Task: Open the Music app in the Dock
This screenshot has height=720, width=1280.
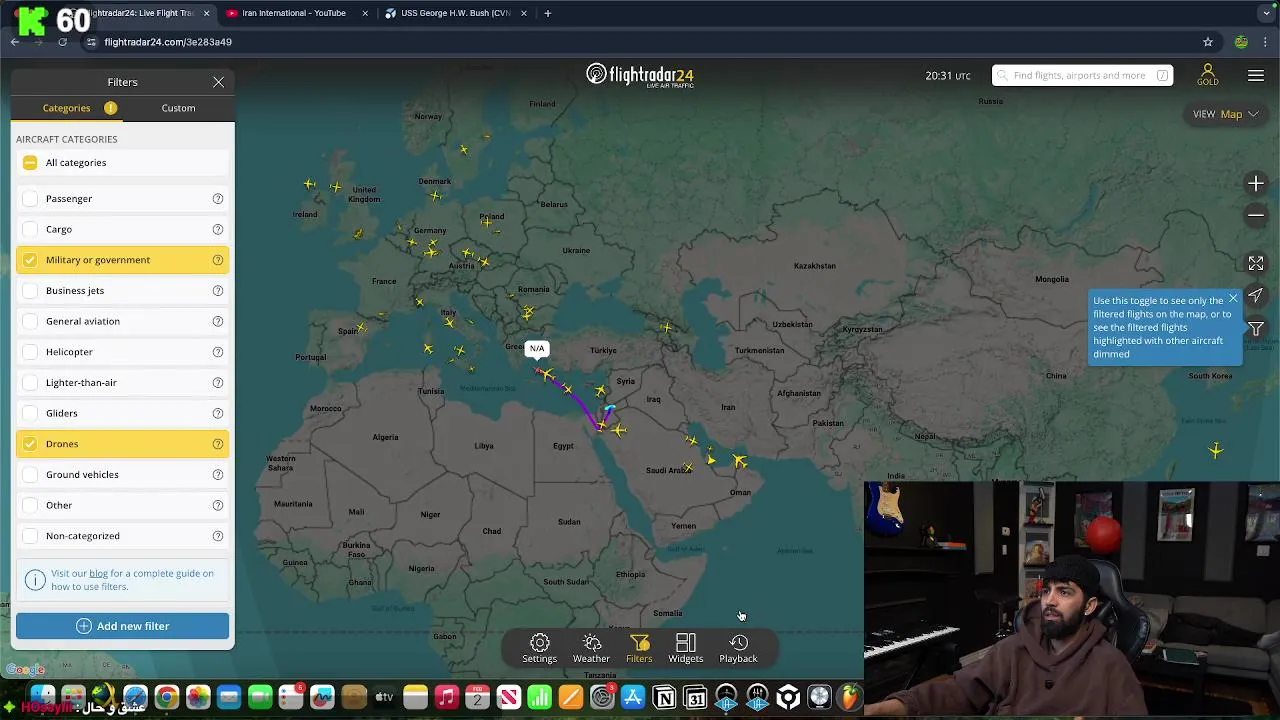Action: [x=446, y=697]
